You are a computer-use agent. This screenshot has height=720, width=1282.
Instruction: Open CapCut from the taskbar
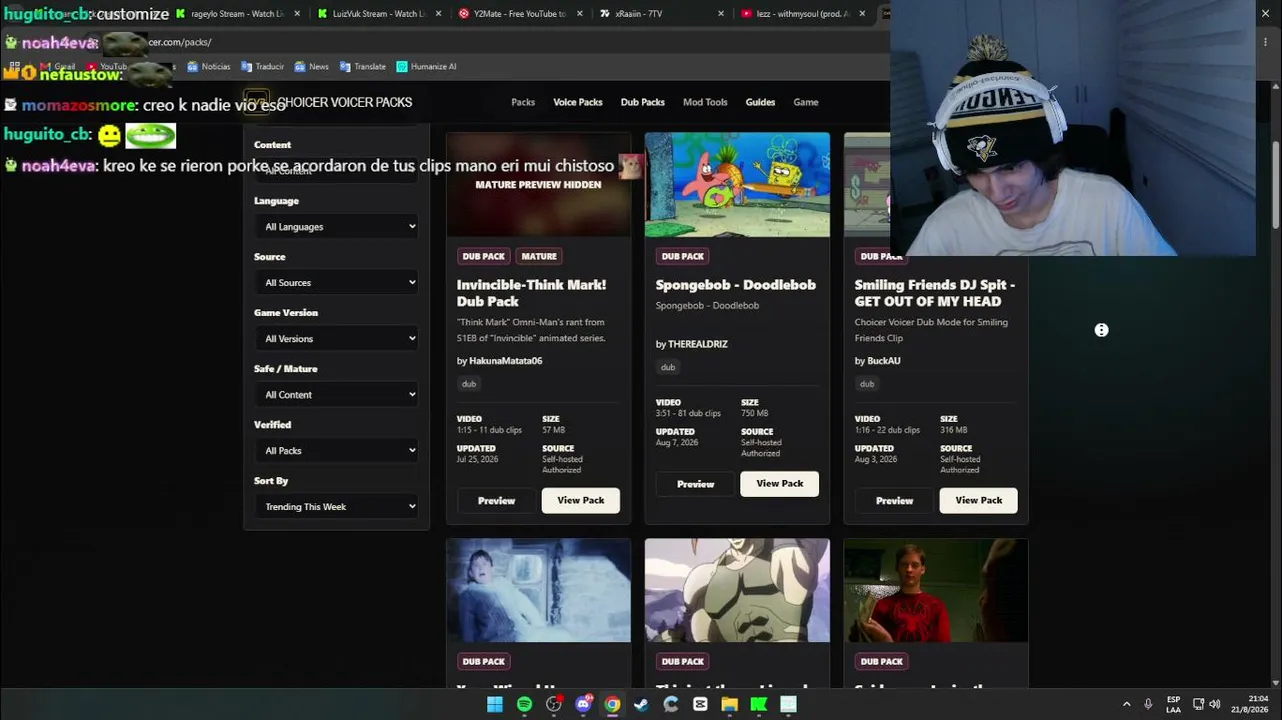click(700, 704)
